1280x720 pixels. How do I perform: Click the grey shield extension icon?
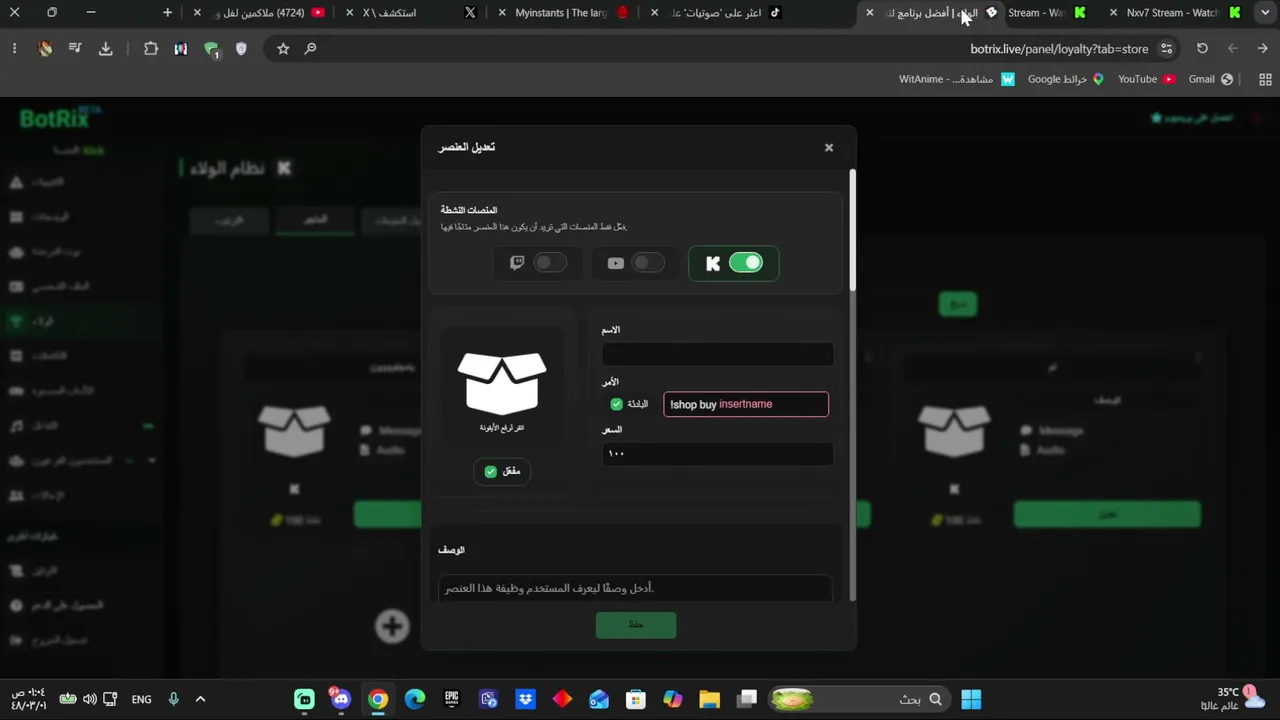click(x=241, y=48)
